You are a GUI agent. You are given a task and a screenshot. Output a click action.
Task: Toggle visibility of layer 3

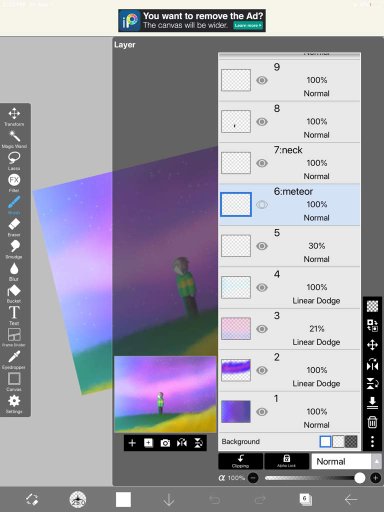click(262, 329)
